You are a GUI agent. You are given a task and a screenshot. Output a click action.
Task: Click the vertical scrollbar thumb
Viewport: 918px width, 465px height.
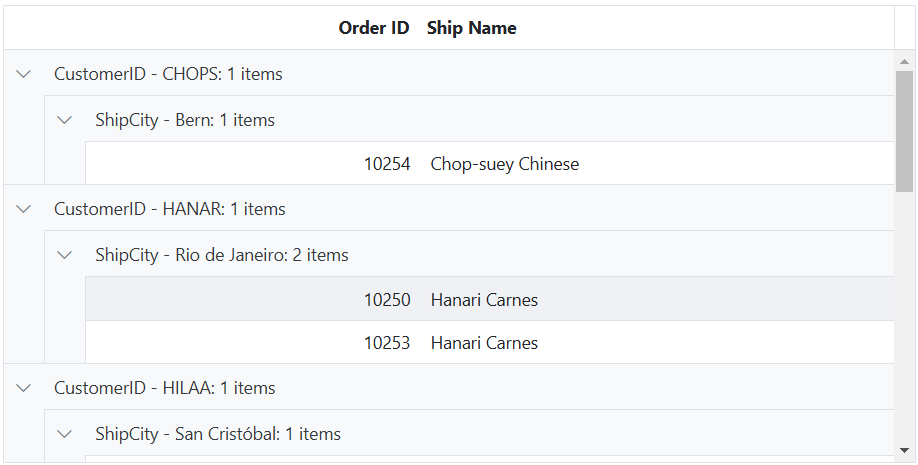pos(905,131)
